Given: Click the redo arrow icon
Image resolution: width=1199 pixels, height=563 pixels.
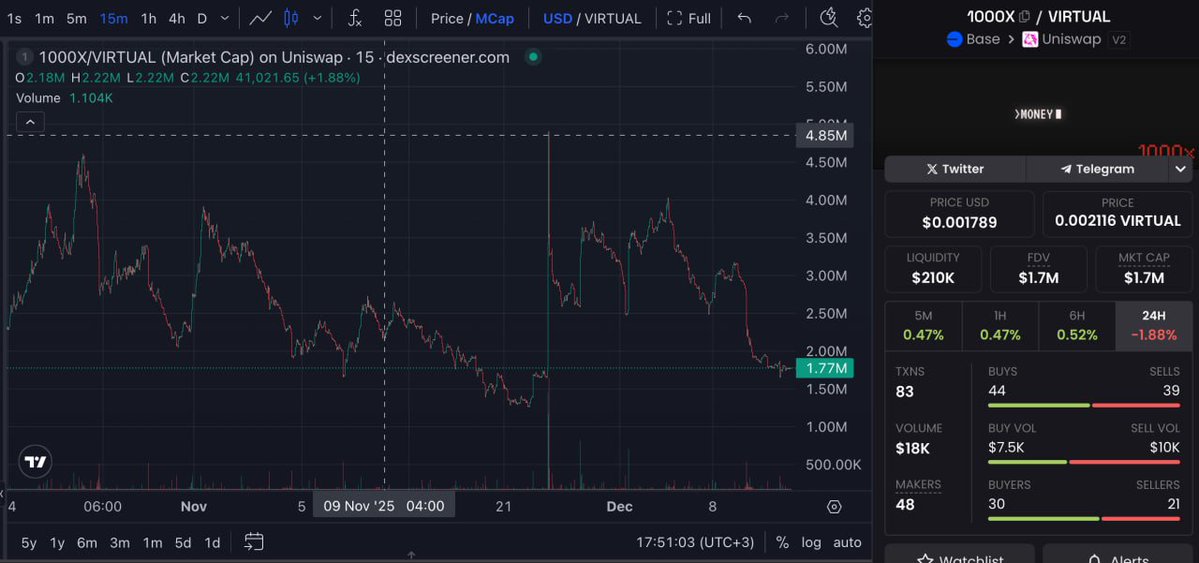Looking at the screenshot, I should tap(781, 18).
